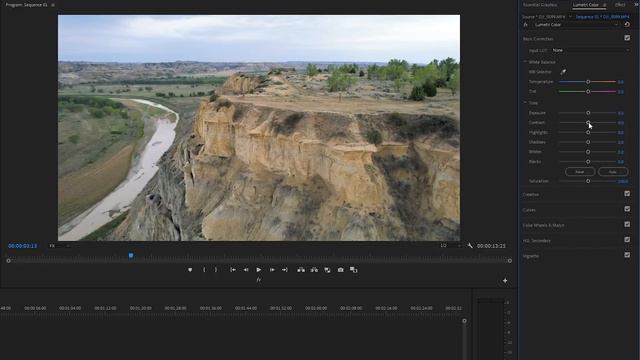Image resolution: width=640 pixels, height=360 pixels.
Task: Click the Auto button under Tone
Action: tap(613, 172)
